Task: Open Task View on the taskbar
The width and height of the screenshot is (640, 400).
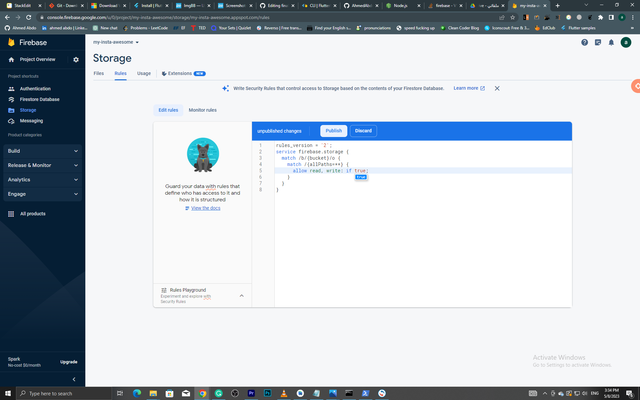Action: 120,393
